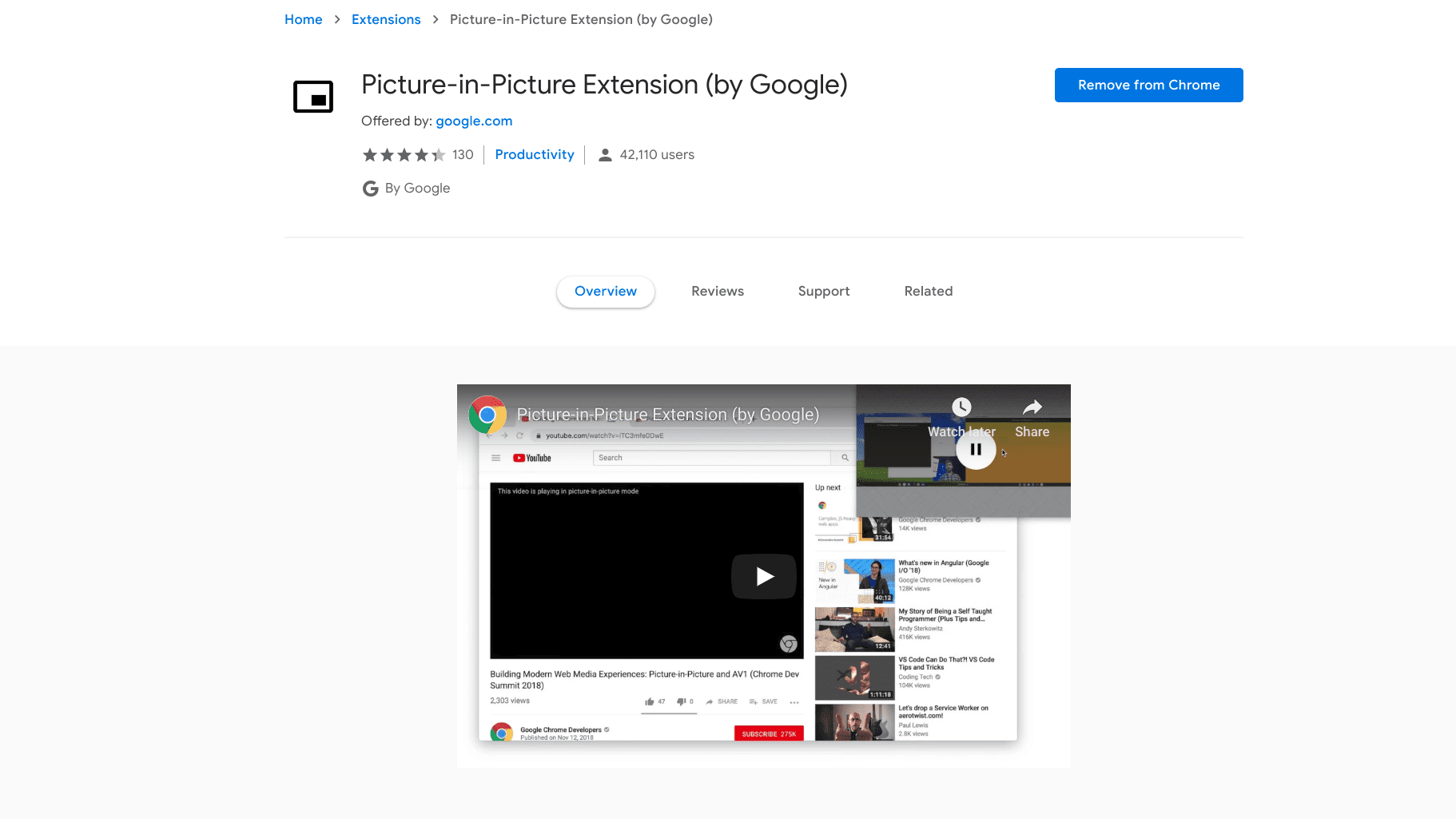Click the Share arrow icon in the video overlay
The image size is (1456, 819).
tap(1031, 407)
